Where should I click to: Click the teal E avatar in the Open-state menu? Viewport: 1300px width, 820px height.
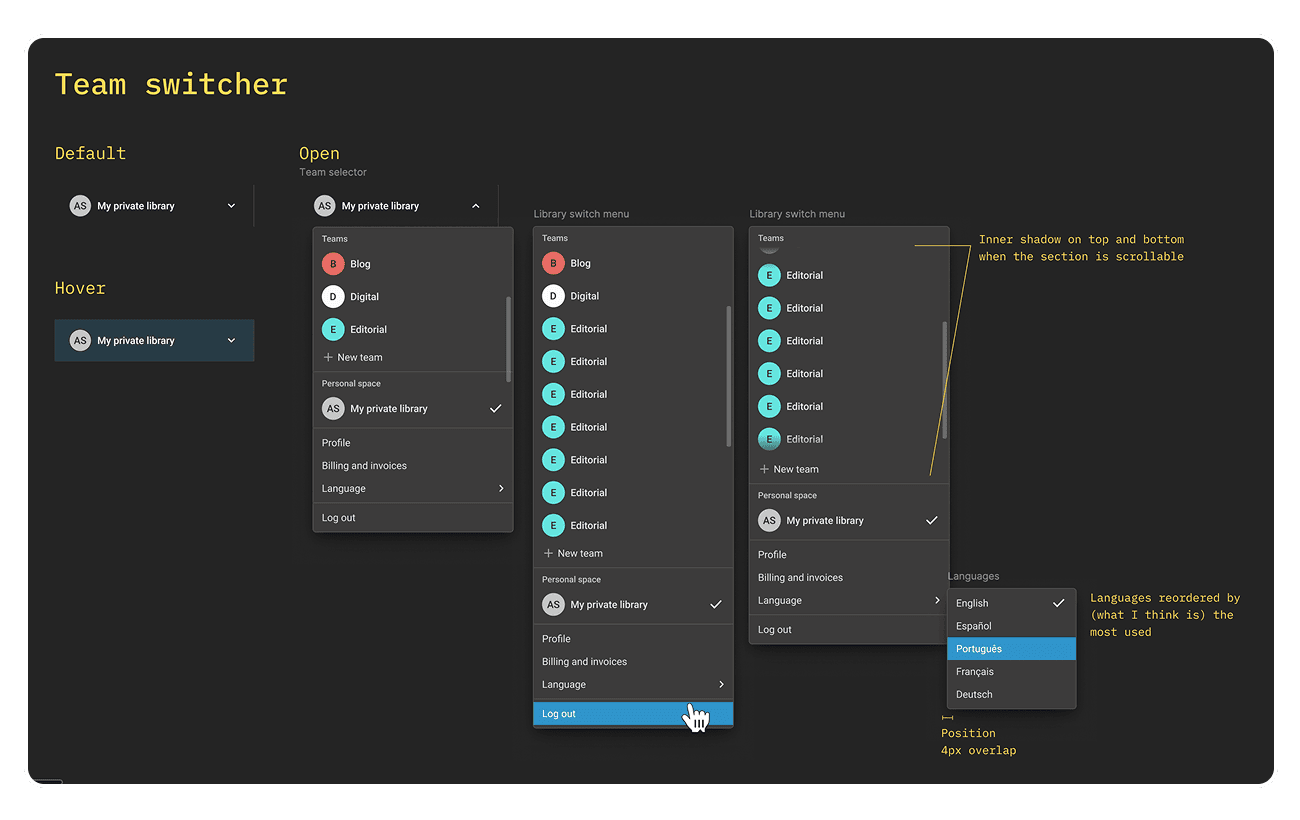tap(333, 329)
